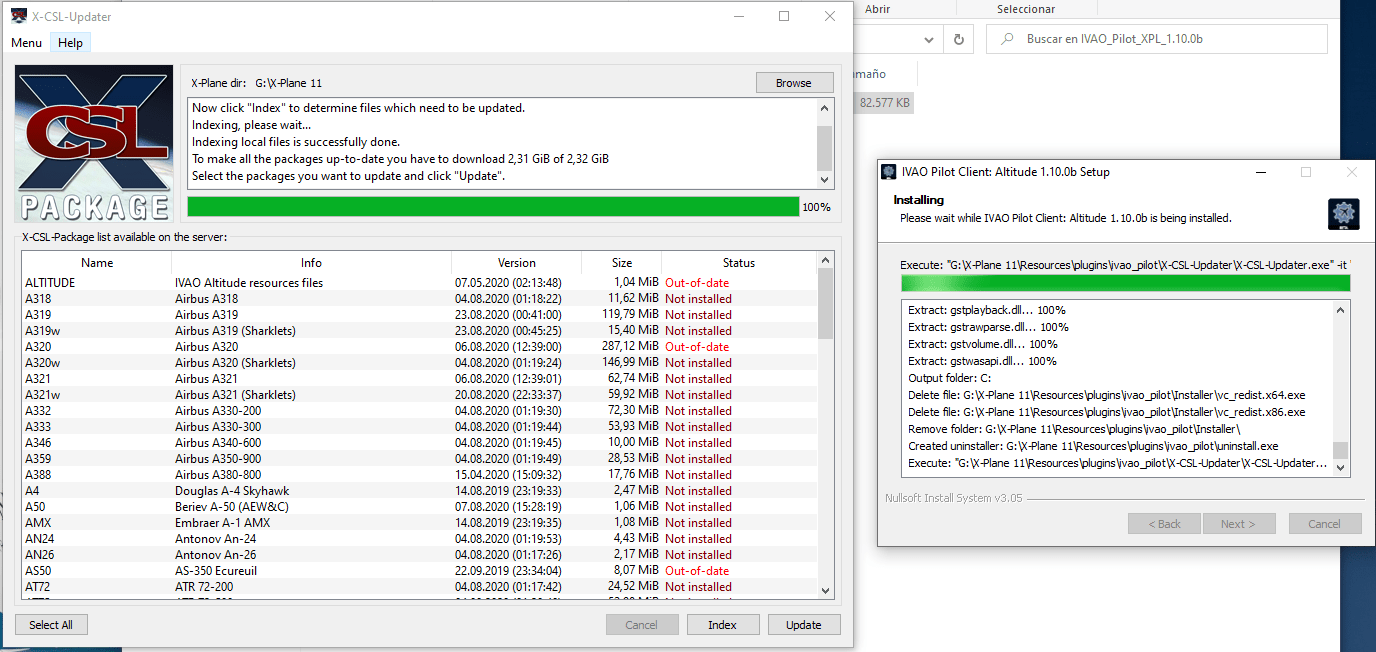
Task: Click the IVAO setup title bar icon
Action: click(887, 172)
